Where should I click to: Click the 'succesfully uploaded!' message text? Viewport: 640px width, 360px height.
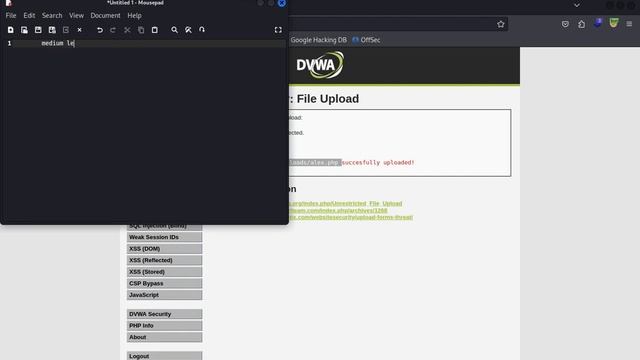click(378, 162)
